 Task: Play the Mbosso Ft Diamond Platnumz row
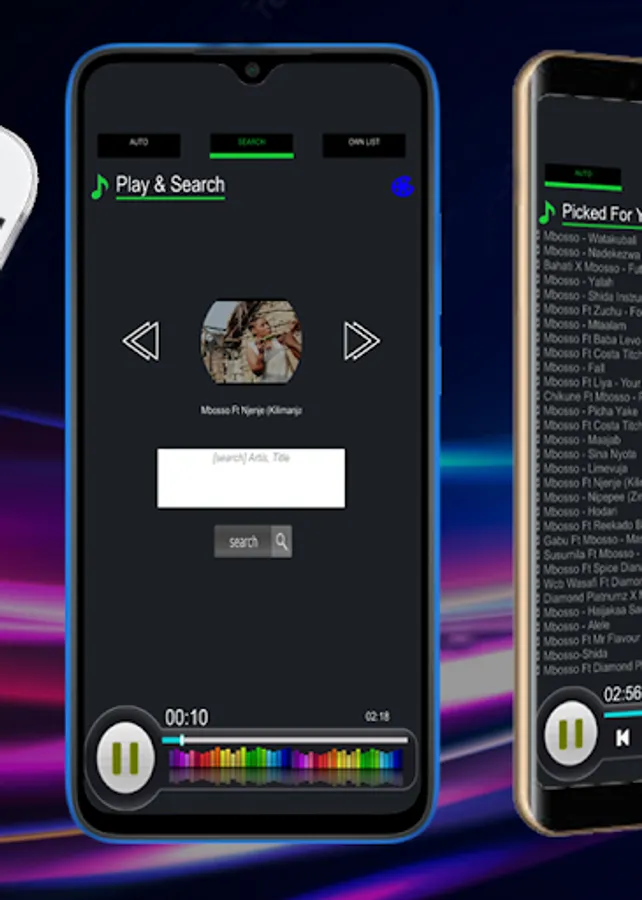pos(592,668)
